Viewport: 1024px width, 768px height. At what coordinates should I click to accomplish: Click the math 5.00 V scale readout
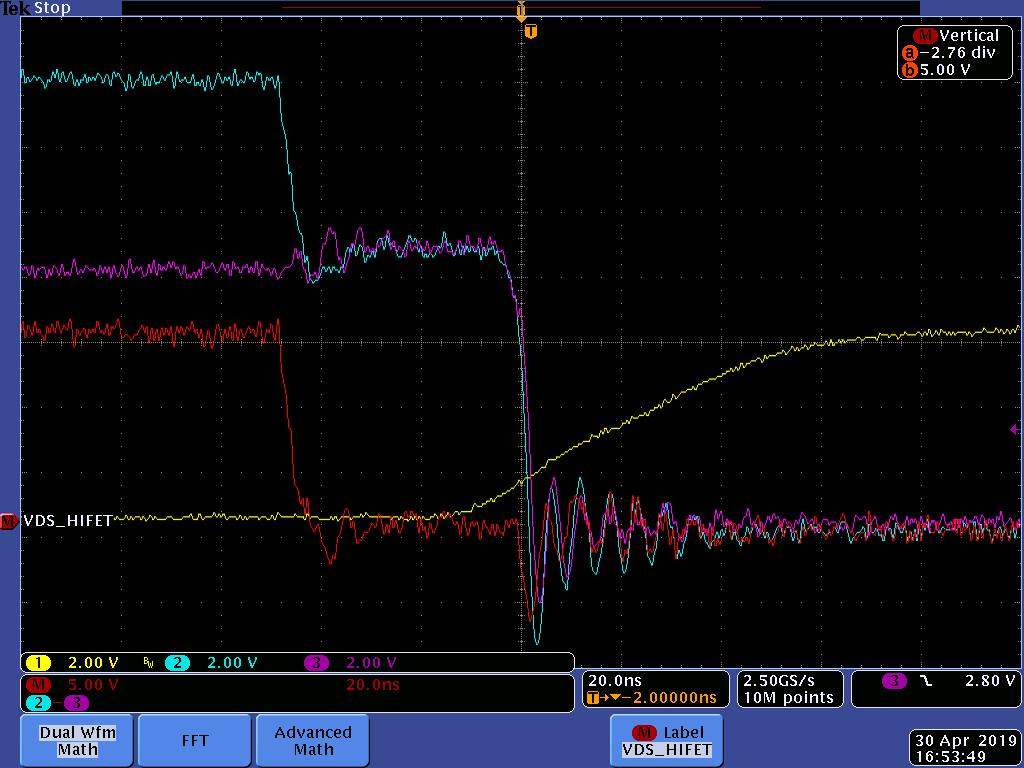93,684
